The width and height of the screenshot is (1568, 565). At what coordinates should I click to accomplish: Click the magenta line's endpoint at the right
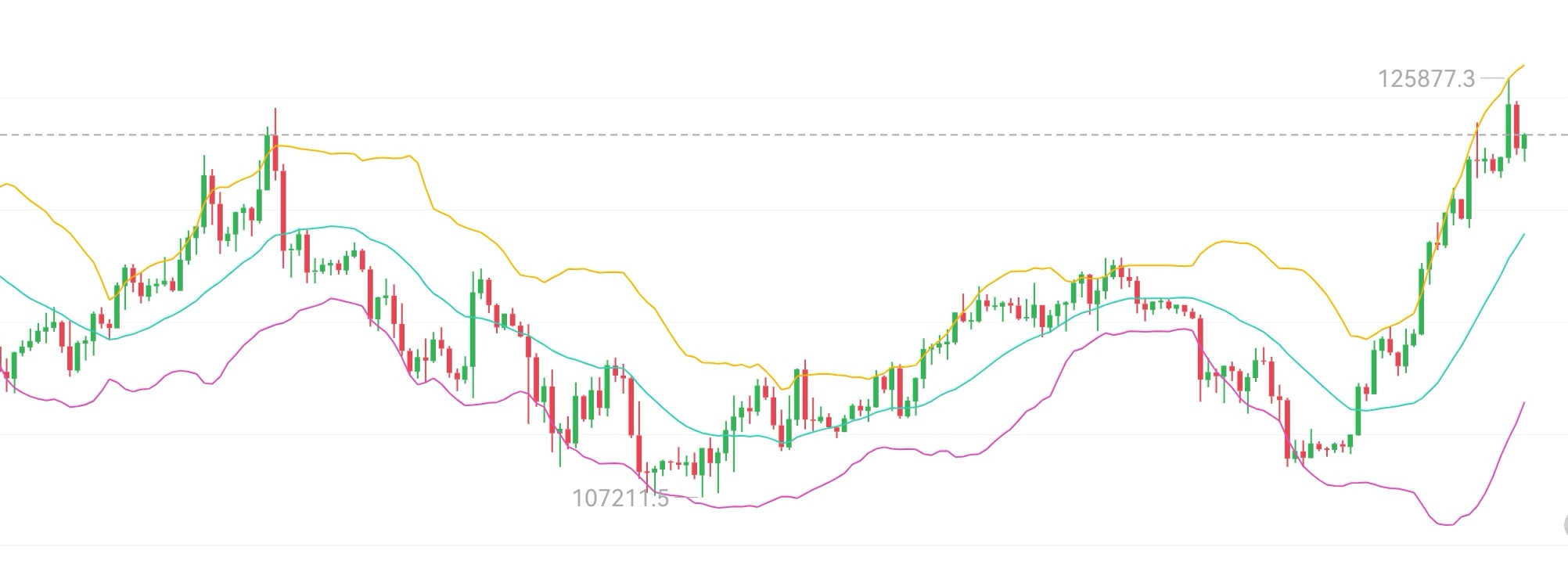click(x=1524, y=403)
